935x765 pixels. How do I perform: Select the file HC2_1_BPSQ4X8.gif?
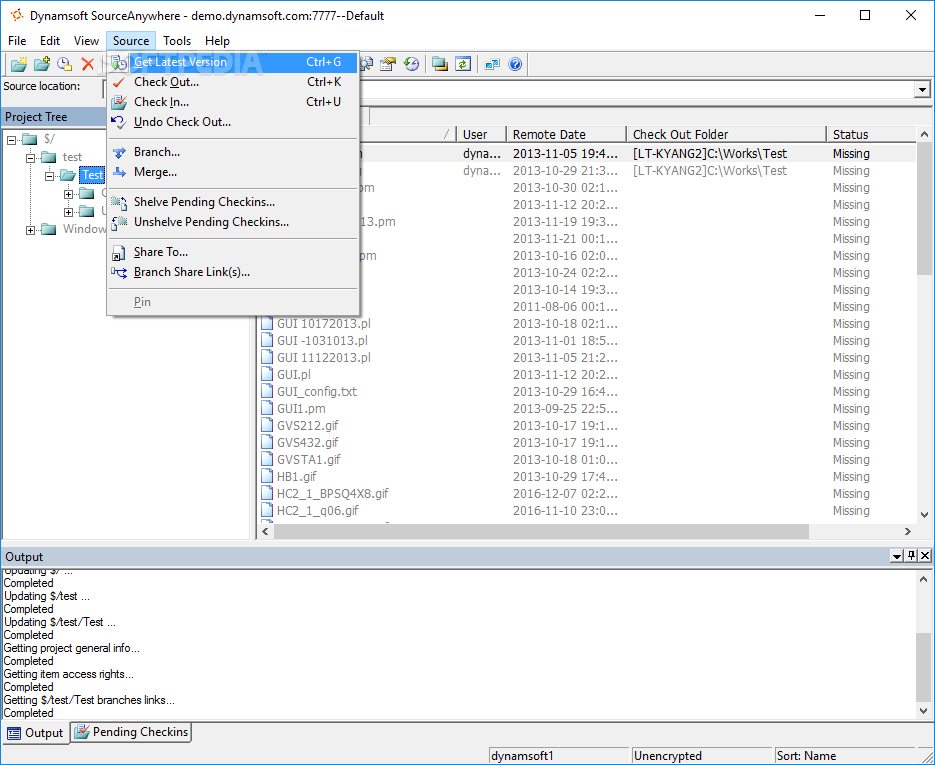332,494
